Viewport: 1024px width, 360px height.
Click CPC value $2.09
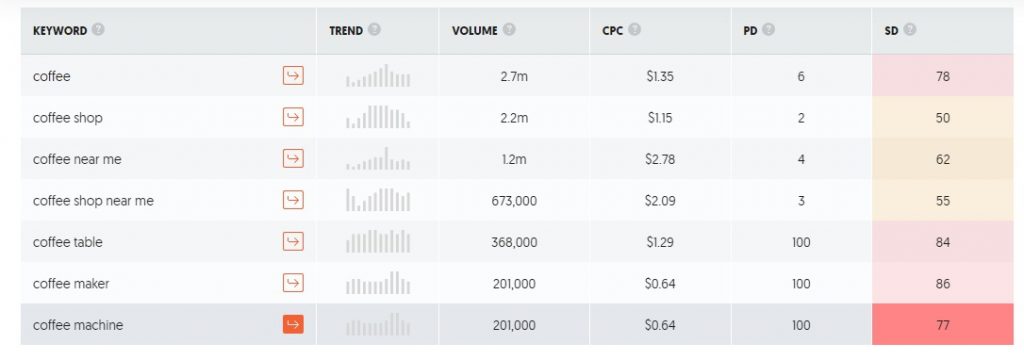(660, 201)
